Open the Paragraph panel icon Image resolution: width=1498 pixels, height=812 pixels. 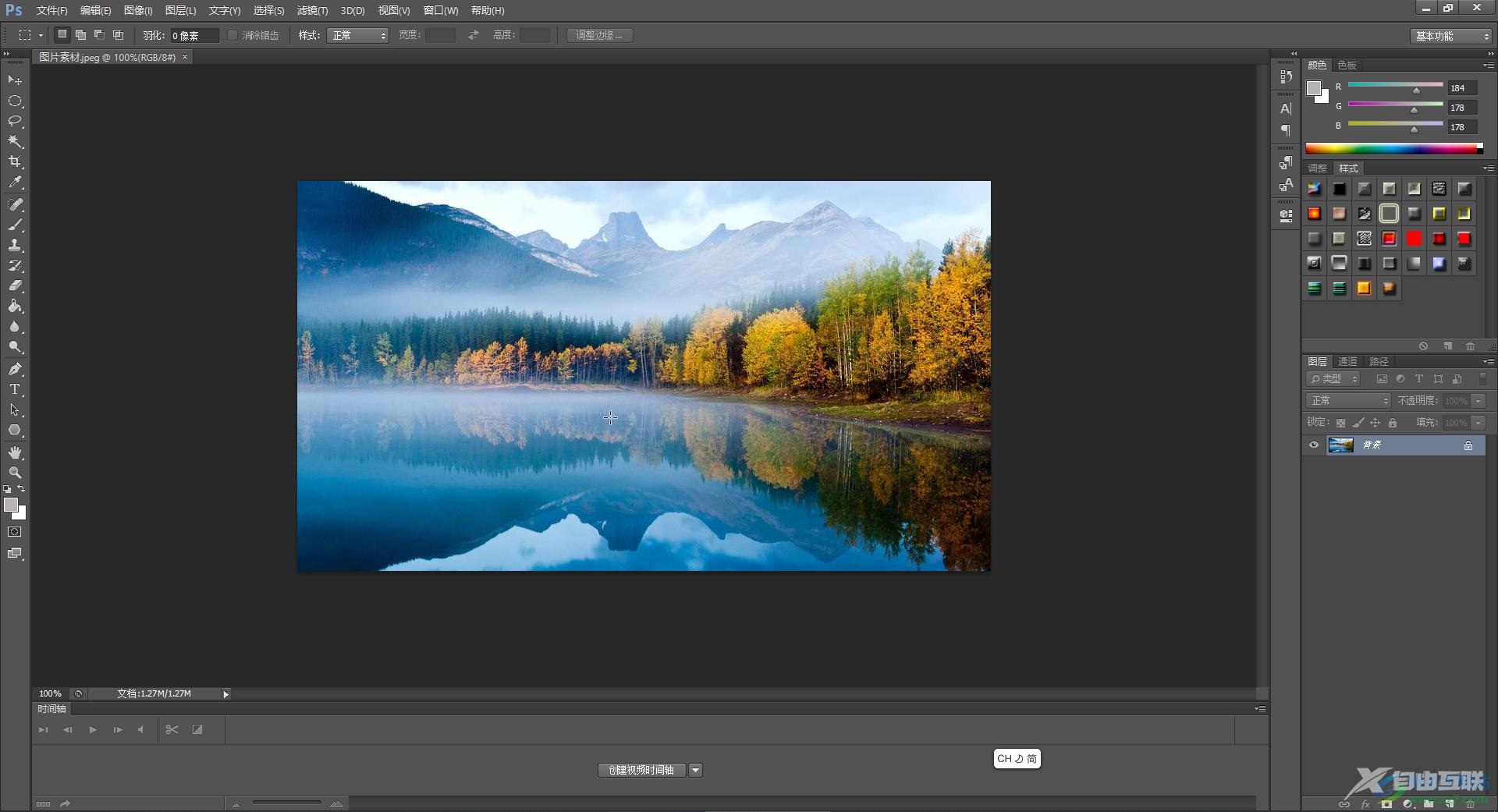[1286, 129]
